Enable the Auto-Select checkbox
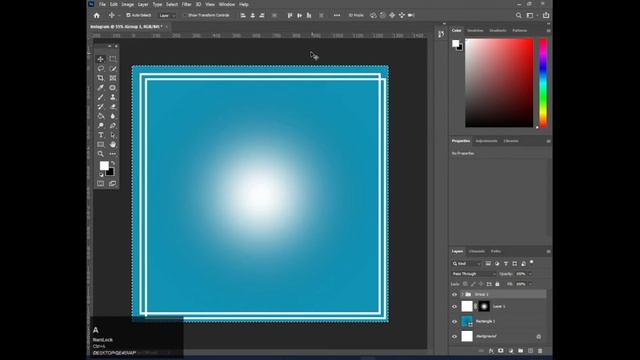 [128, 16]
